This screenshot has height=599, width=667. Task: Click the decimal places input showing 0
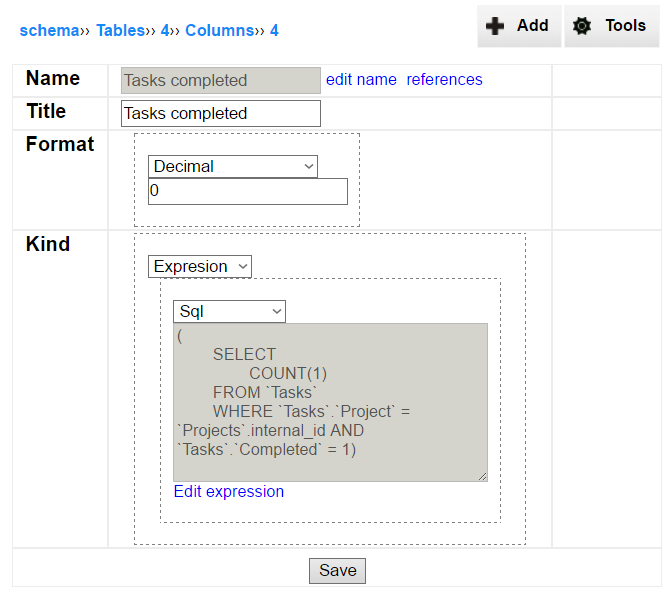pyautogui.click(x=248, y=191)
